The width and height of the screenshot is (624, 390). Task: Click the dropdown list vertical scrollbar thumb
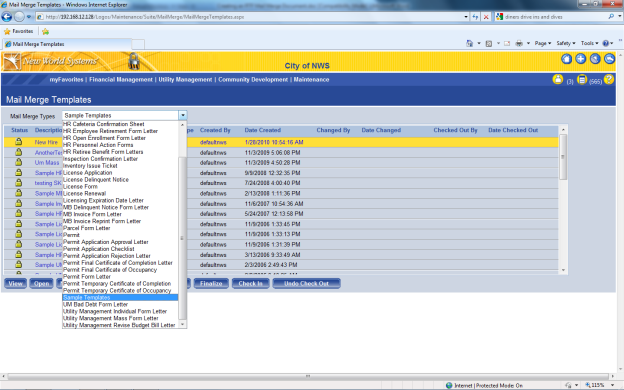tap(182, 238)
